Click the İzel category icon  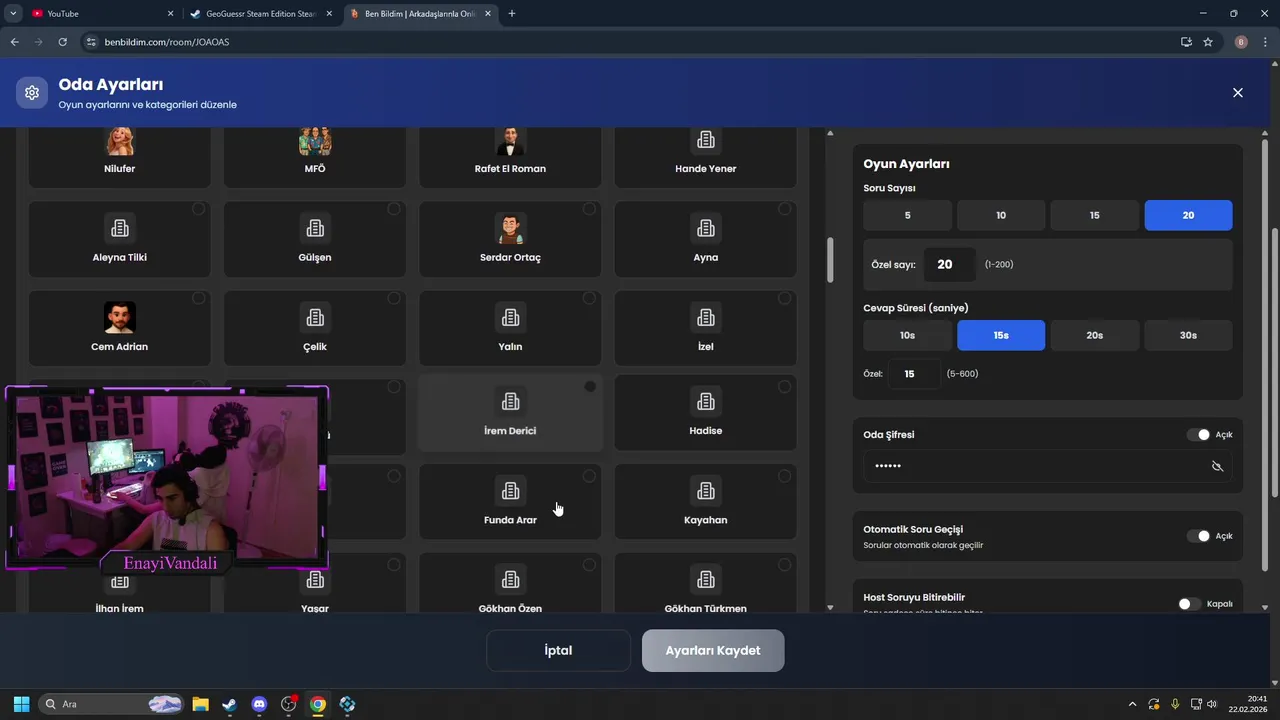click(x=706, y=318)
